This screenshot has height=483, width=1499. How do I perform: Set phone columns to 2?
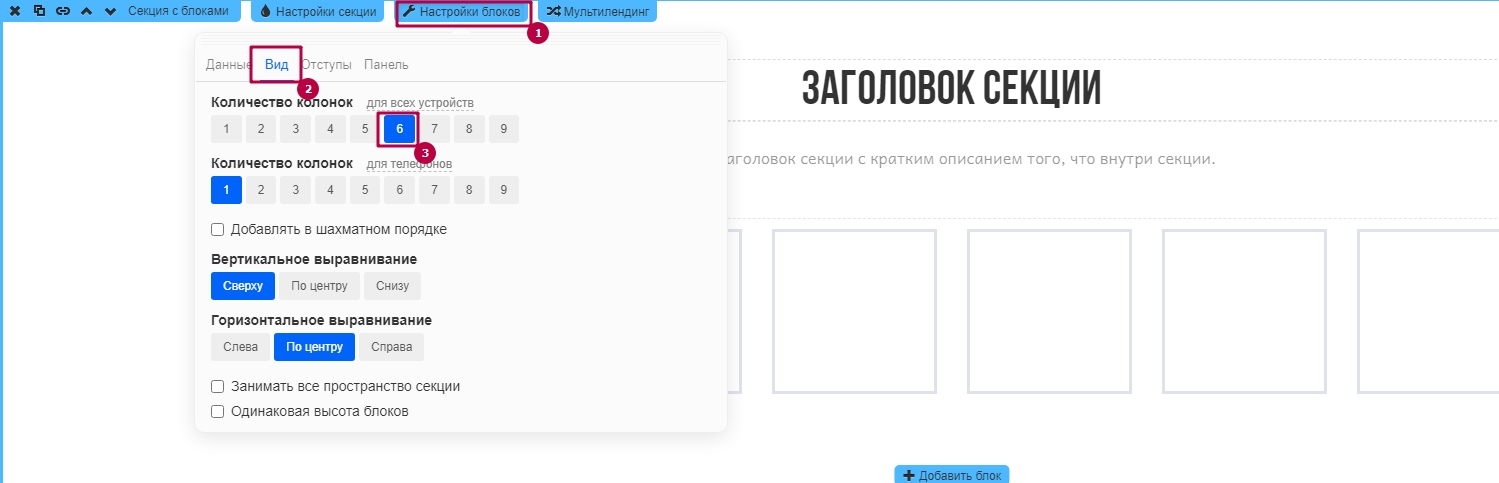[x=261, y=190]
